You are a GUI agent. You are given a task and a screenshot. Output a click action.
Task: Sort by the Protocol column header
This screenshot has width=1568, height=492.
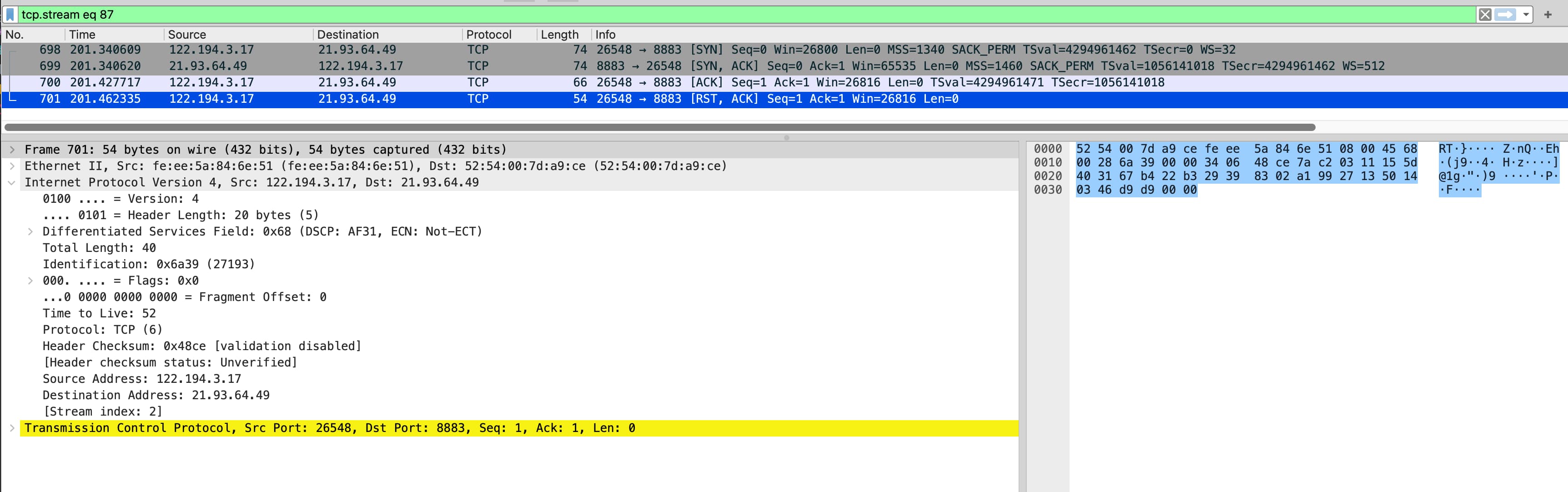488,35
